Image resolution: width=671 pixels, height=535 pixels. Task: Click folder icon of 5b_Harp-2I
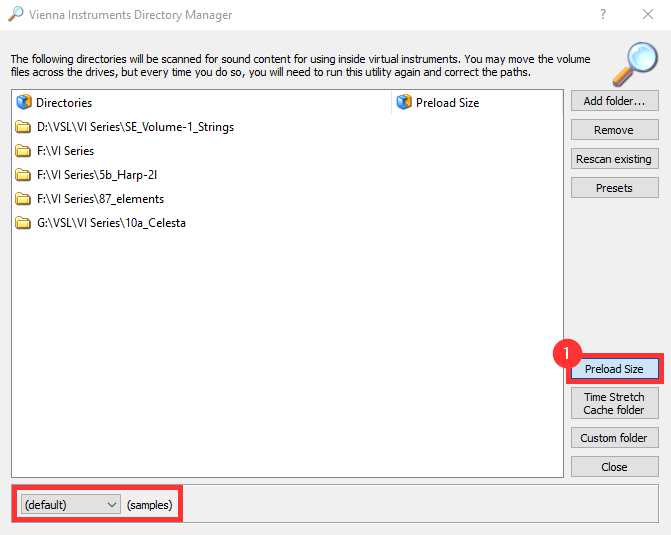(x=23, y=175)
